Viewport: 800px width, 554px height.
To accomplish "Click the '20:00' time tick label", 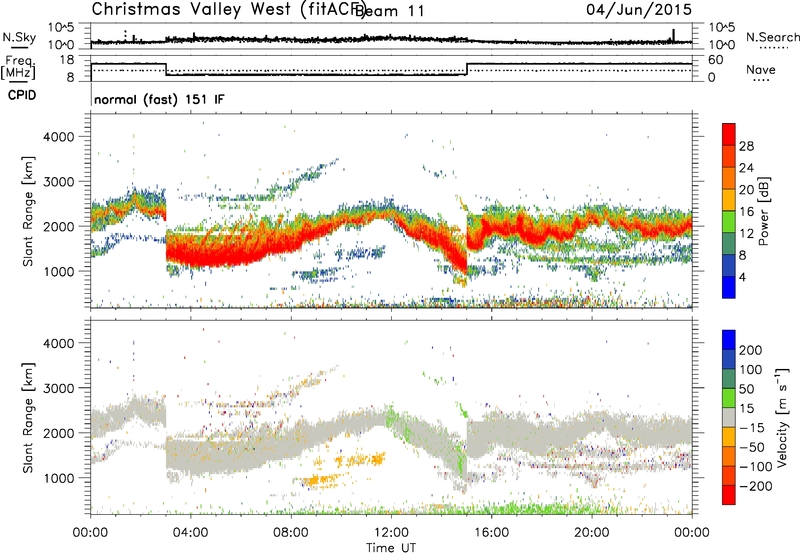I will point(591,533).
